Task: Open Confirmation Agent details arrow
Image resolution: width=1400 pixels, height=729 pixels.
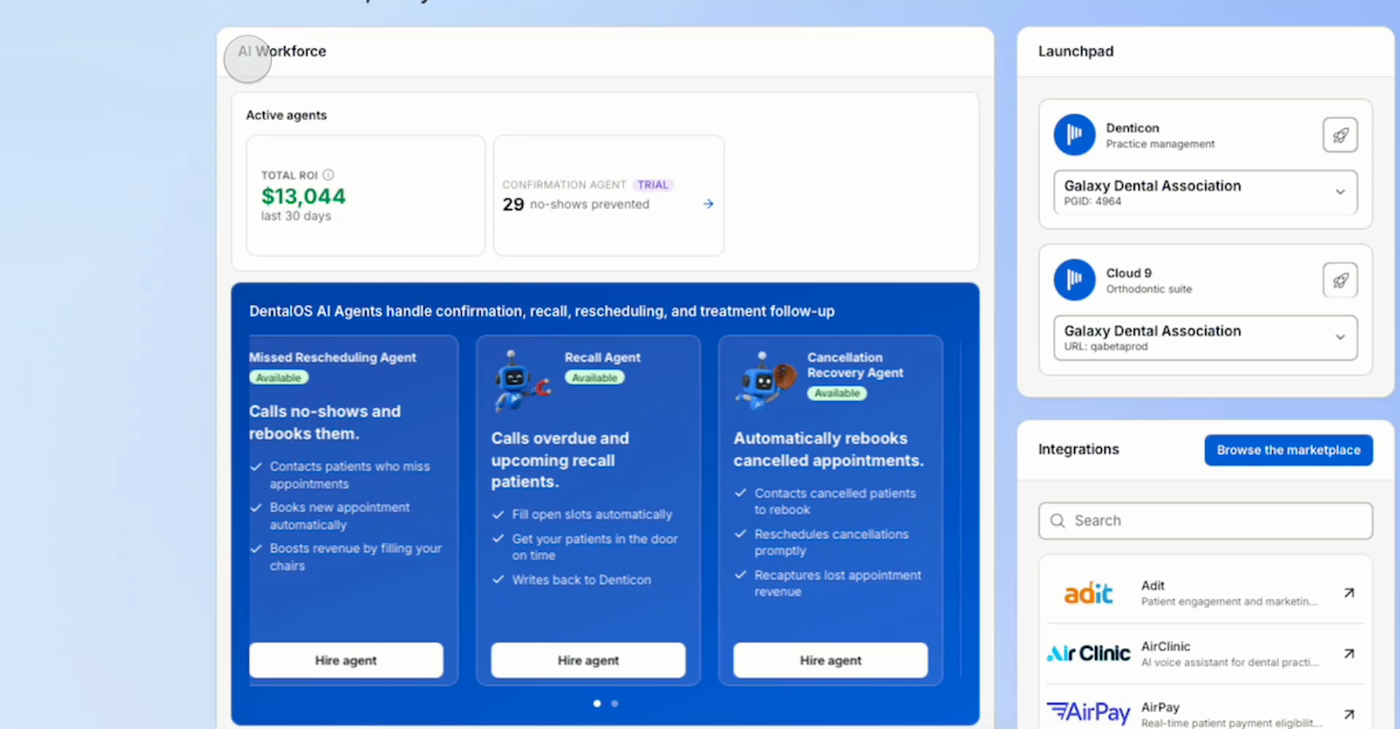Action: 708,204
